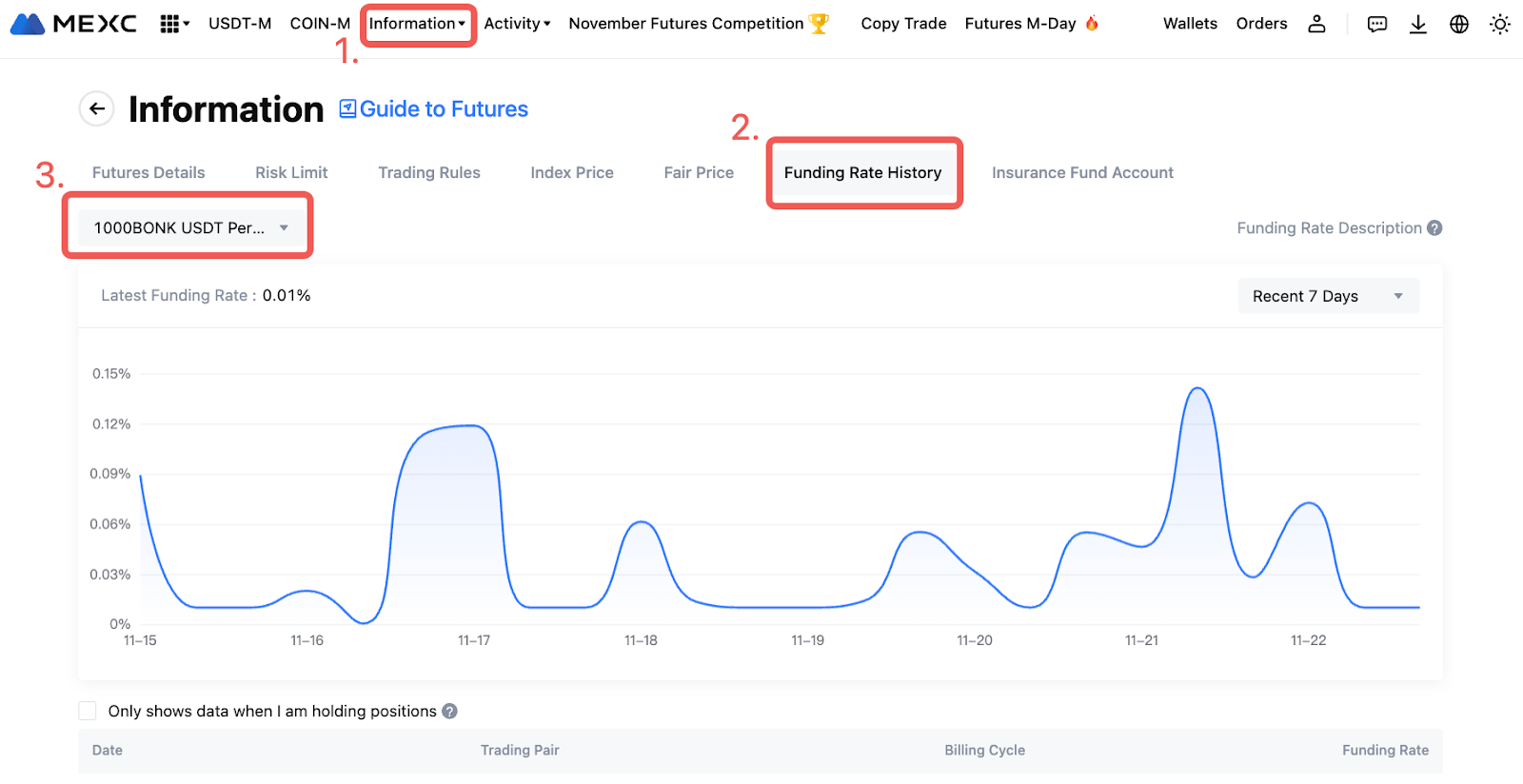Click the back arrow button
1523x784 pixels.
click(x=96, y=109)
